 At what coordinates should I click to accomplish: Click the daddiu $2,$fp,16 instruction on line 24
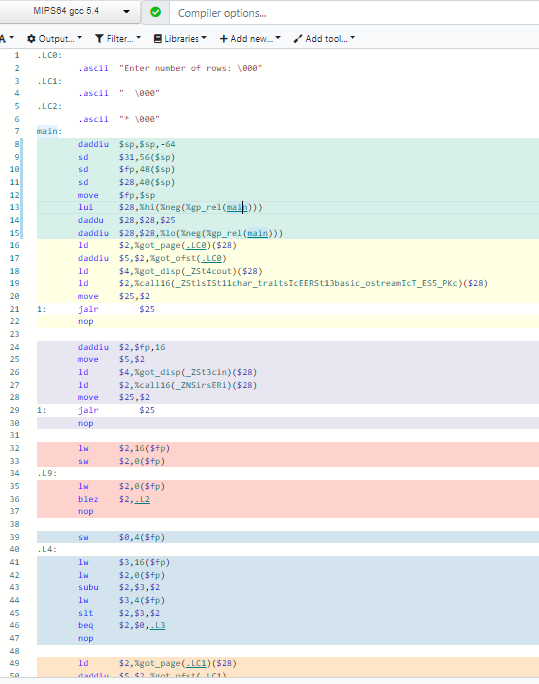pyautogui.click(x=122, y=347)
